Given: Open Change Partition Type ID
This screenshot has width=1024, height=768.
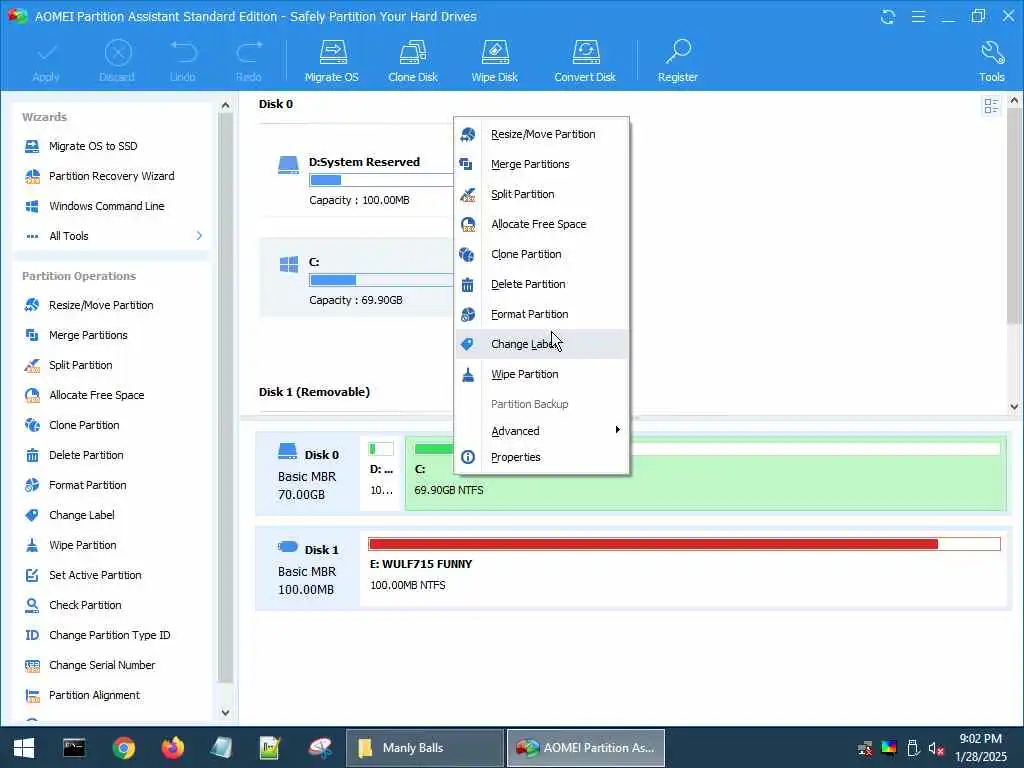Looking at the screenshot, I should click(110, 635).
